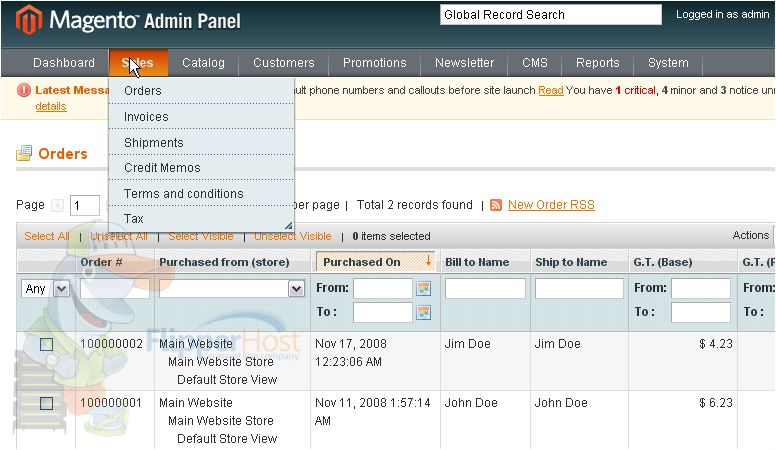Select Shipments in the Sales submenu
This screenshot has height=450, width=776.
tap(201, 143)
